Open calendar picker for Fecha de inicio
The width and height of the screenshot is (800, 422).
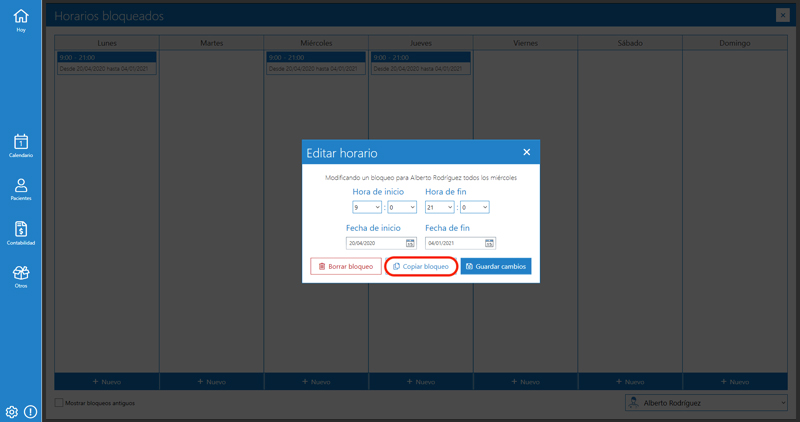pos(410,243)
